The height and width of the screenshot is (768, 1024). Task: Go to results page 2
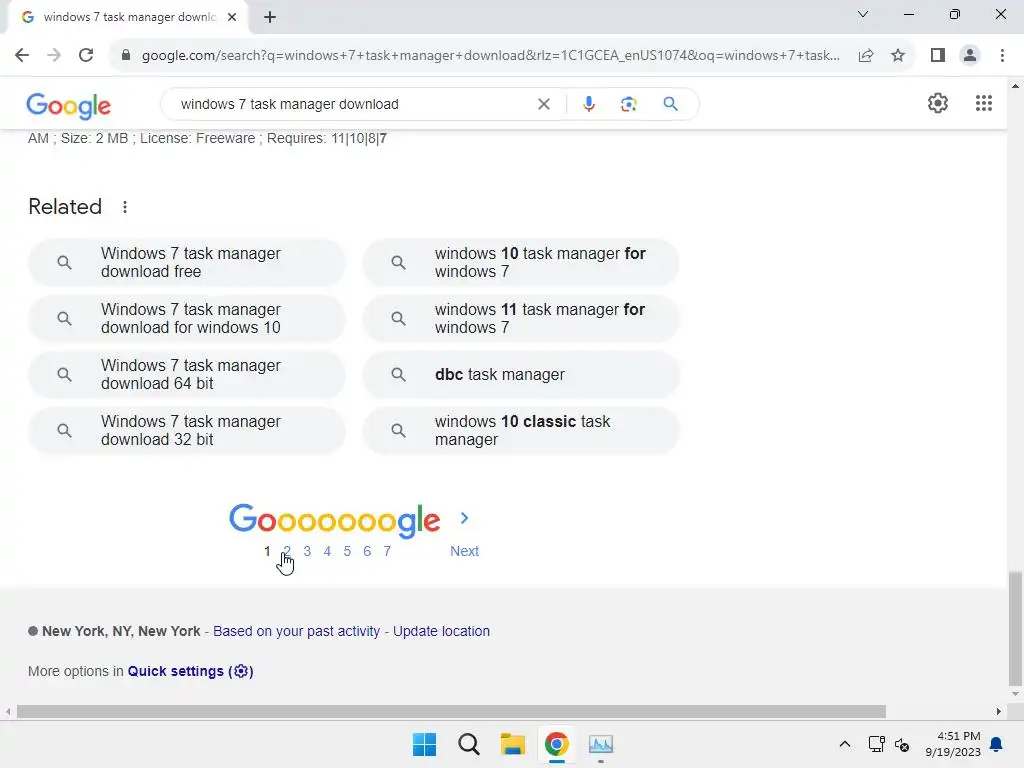(x=287, y=551)
